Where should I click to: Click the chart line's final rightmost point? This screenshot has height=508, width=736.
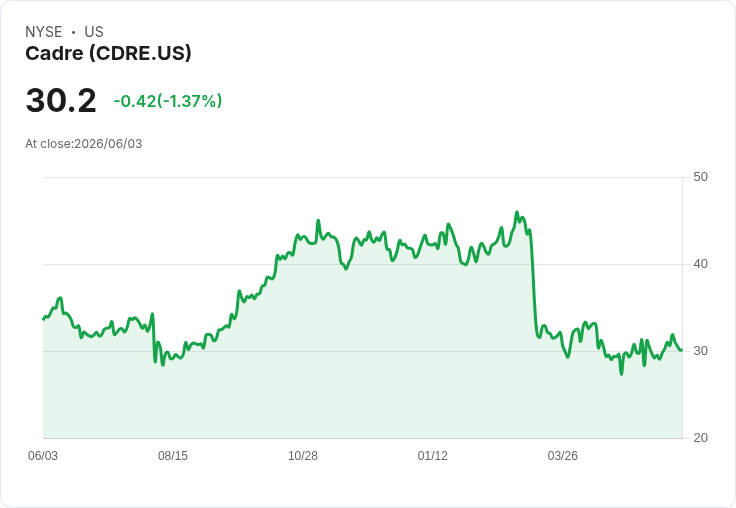(x=681, y=350)
